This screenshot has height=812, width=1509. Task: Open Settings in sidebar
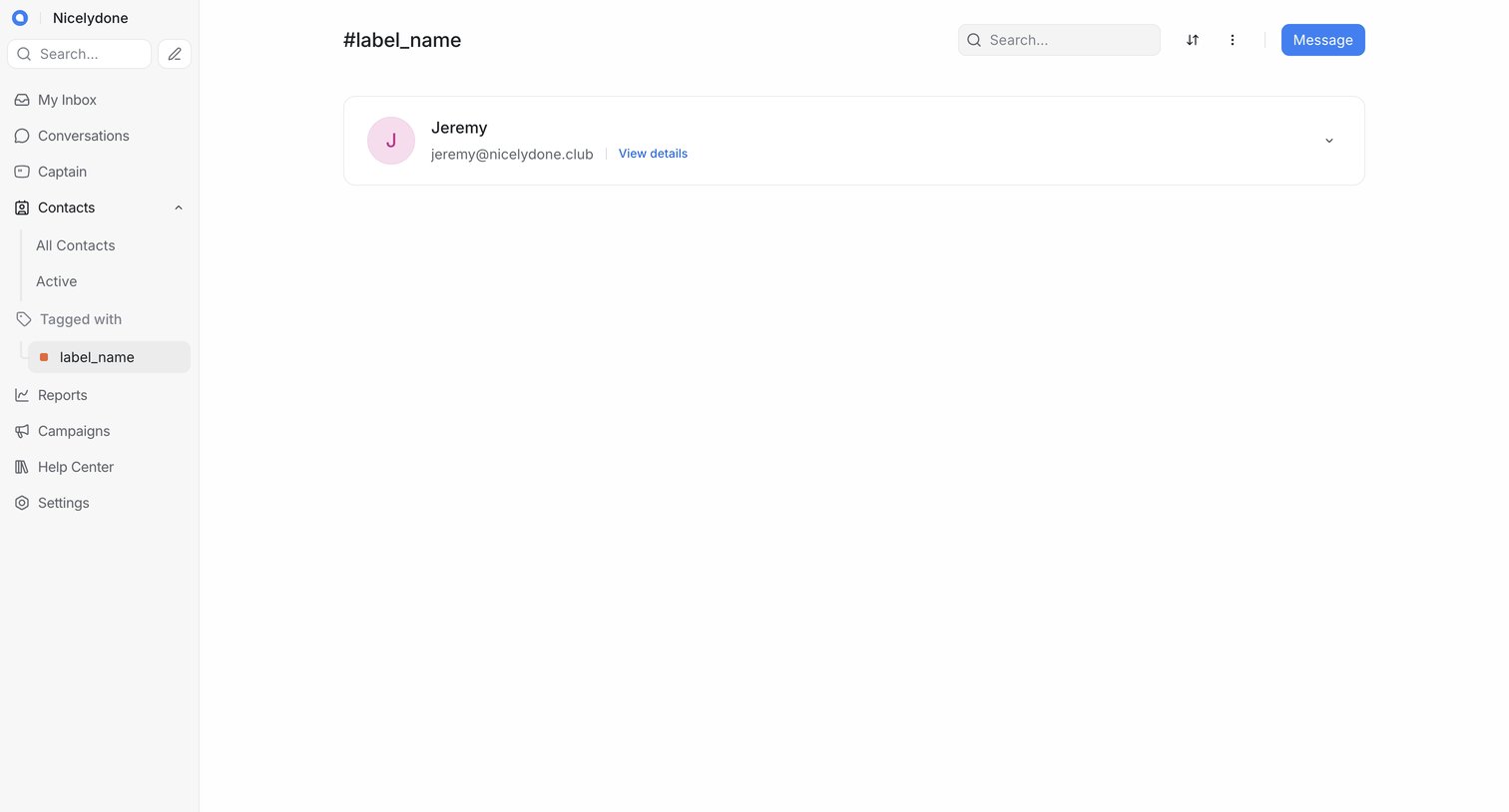[x=64, y=503]
